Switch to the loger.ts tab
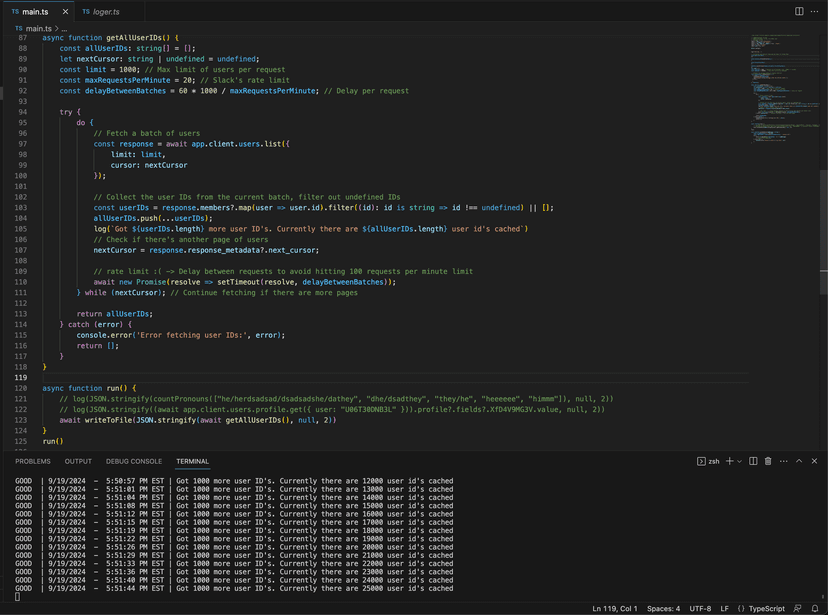The image size is (828, 615). [x=101, y=12]
